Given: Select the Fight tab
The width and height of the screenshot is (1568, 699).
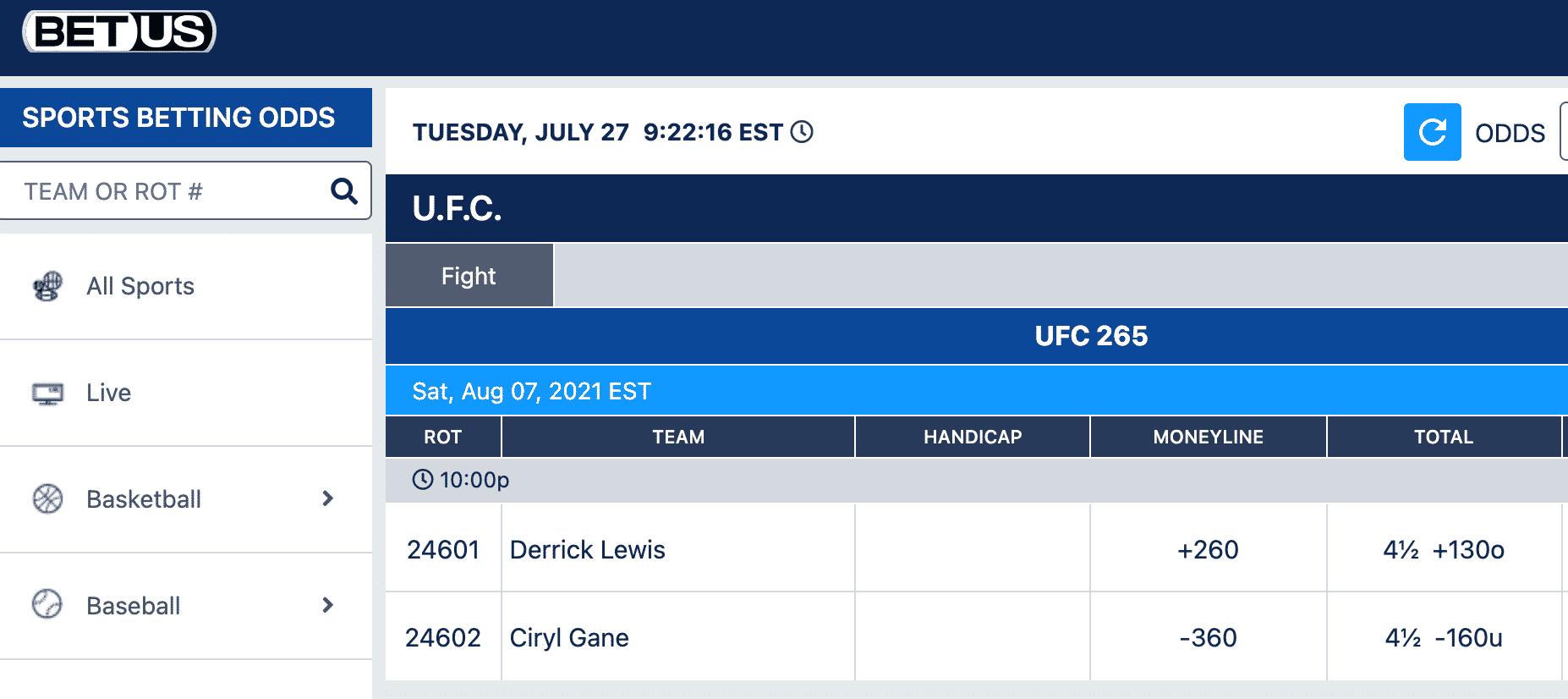Looking at the screenshot, I should pyautogui.click(x=469, y=276).
